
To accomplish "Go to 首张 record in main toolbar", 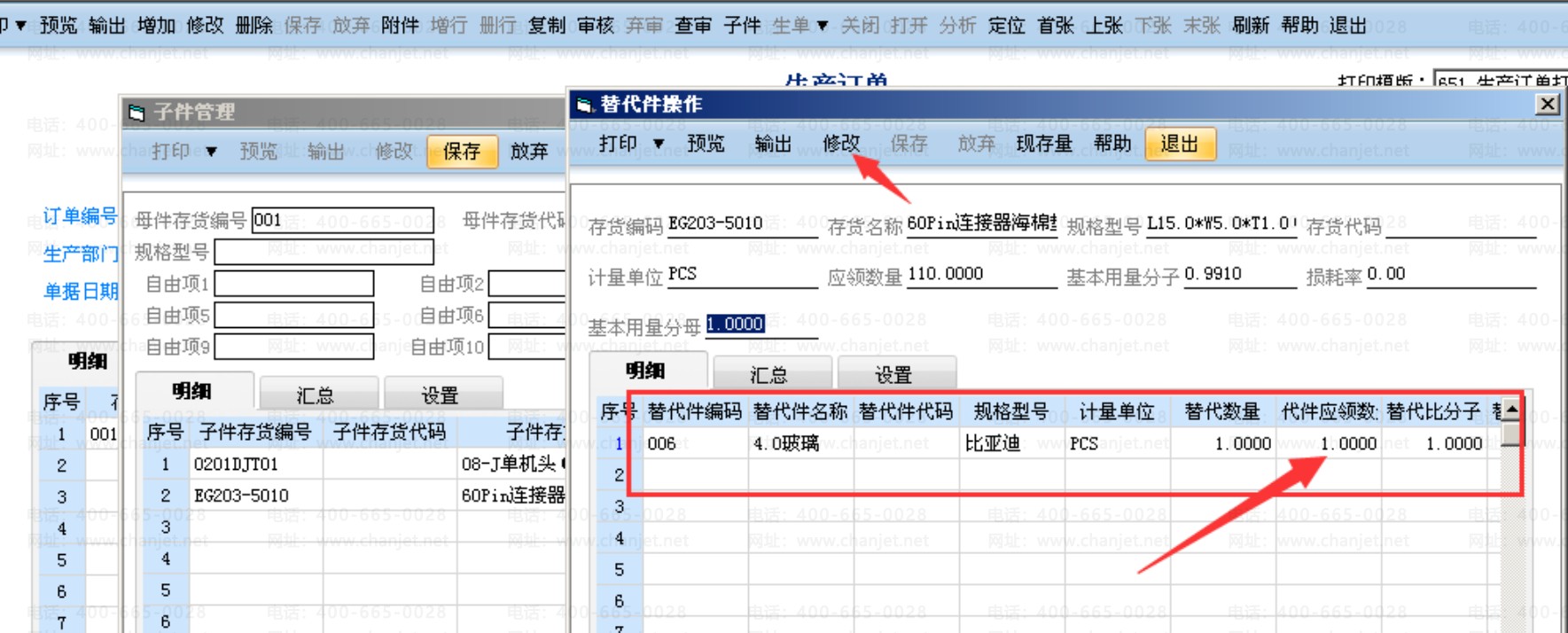I will point(1056,26).
